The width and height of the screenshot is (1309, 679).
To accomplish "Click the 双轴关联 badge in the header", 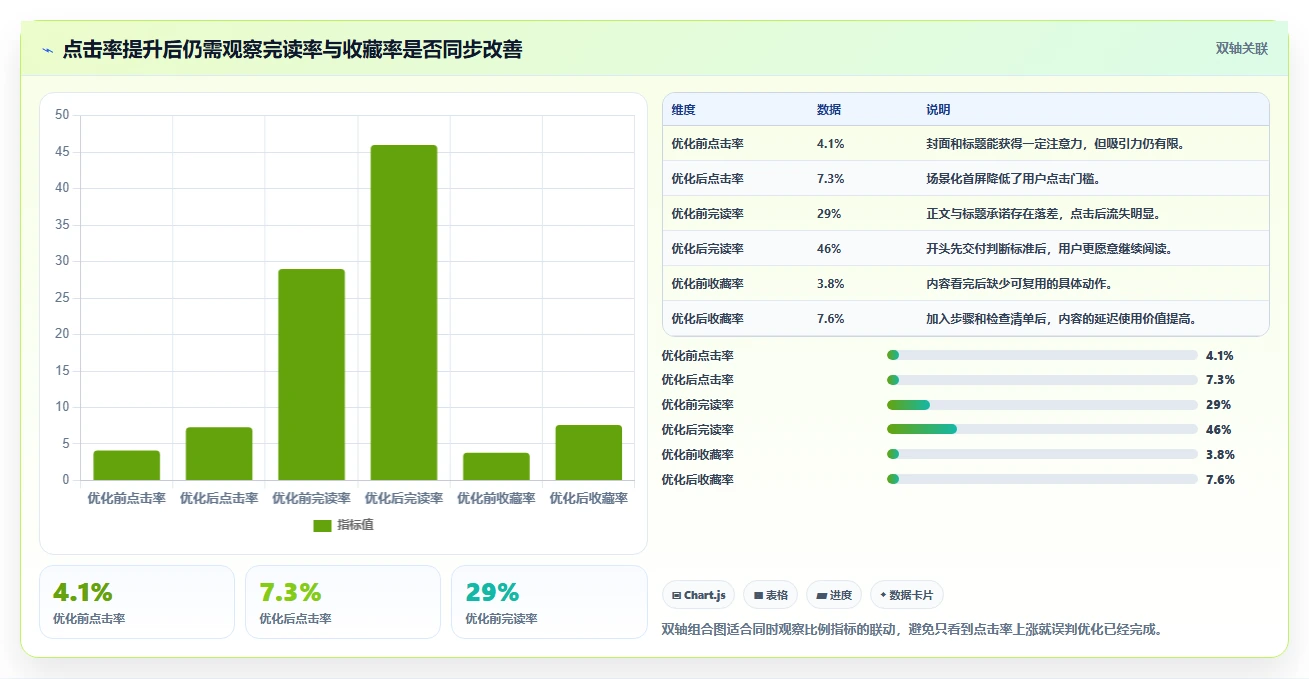I will coord(1241,49).
